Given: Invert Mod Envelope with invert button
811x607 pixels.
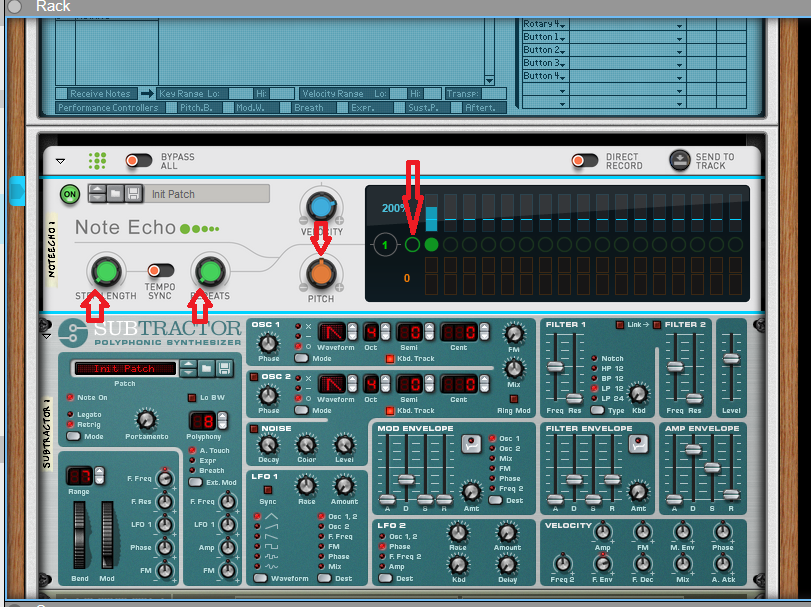Looking at the screenshot, I should click(x=471, y=444).
